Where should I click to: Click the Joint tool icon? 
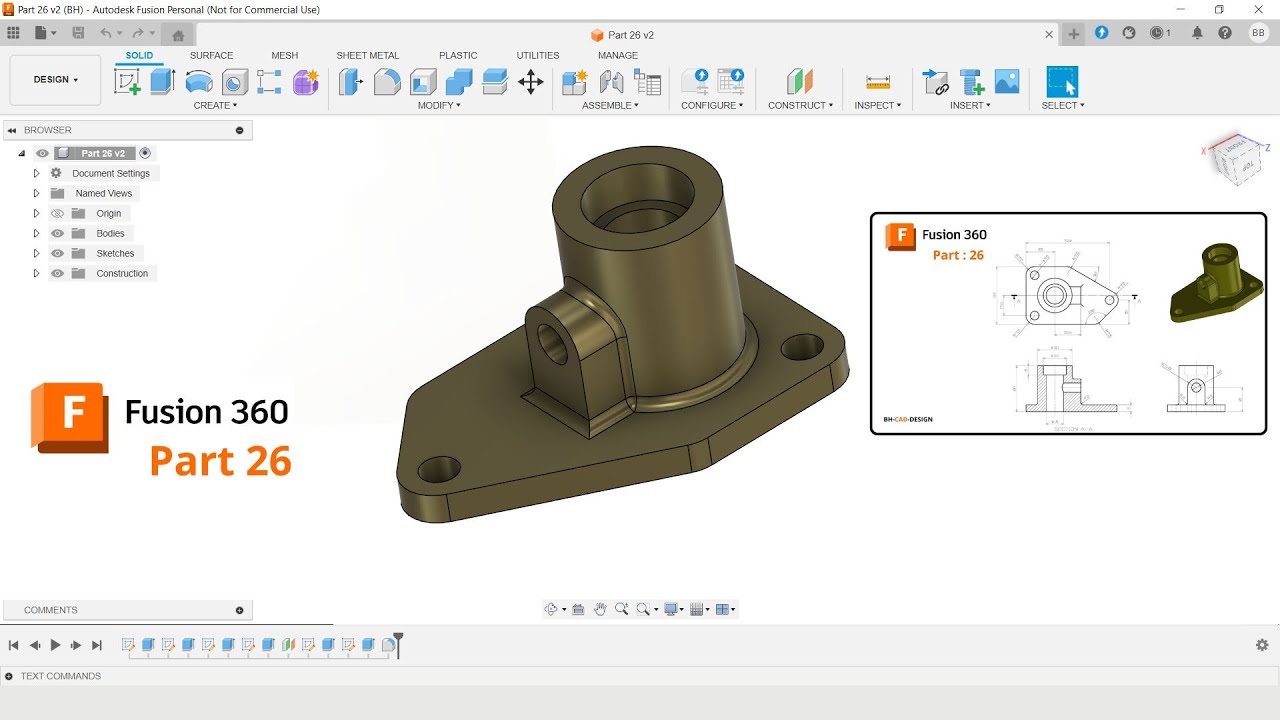click(x=611, y=82)
